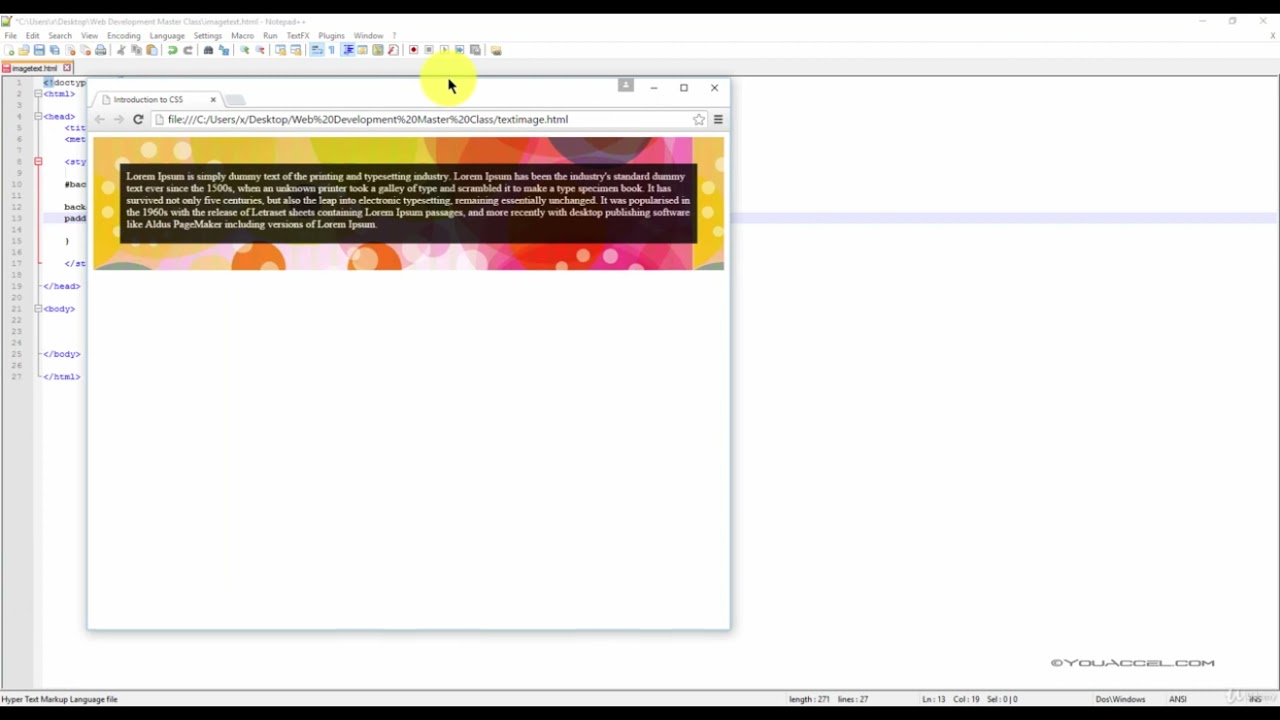Click the INS status bar indicator
The width and height of the screenshot is (1280, 720).
(1255, 699)
